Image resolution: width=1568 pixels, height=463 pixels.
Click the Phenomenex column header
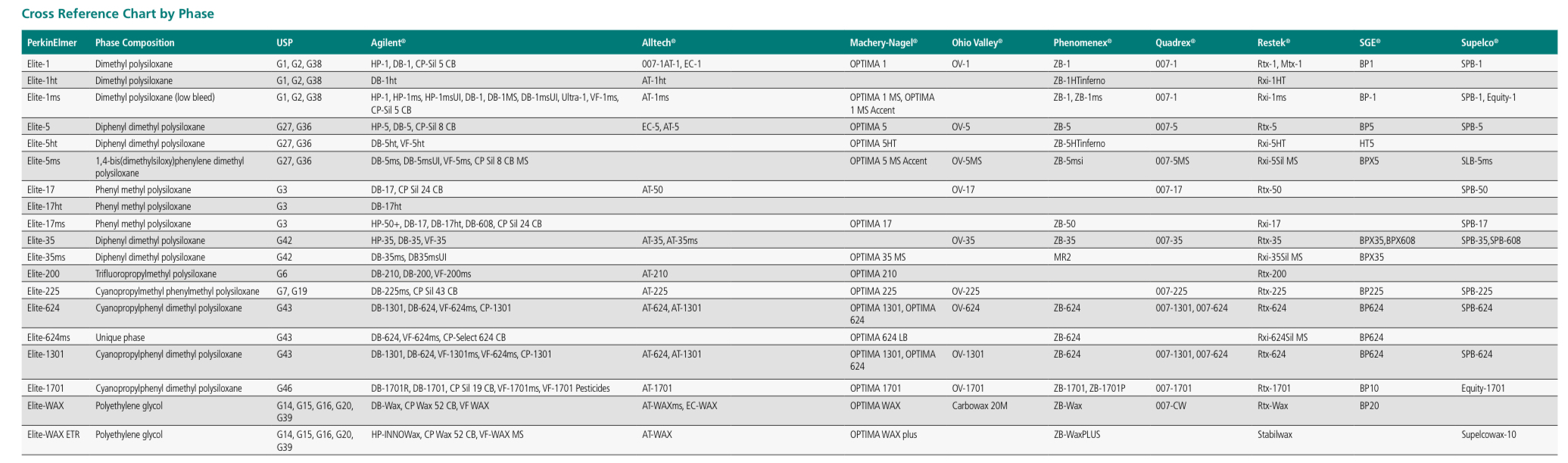pyautogui.click(x=1083, y=43)
